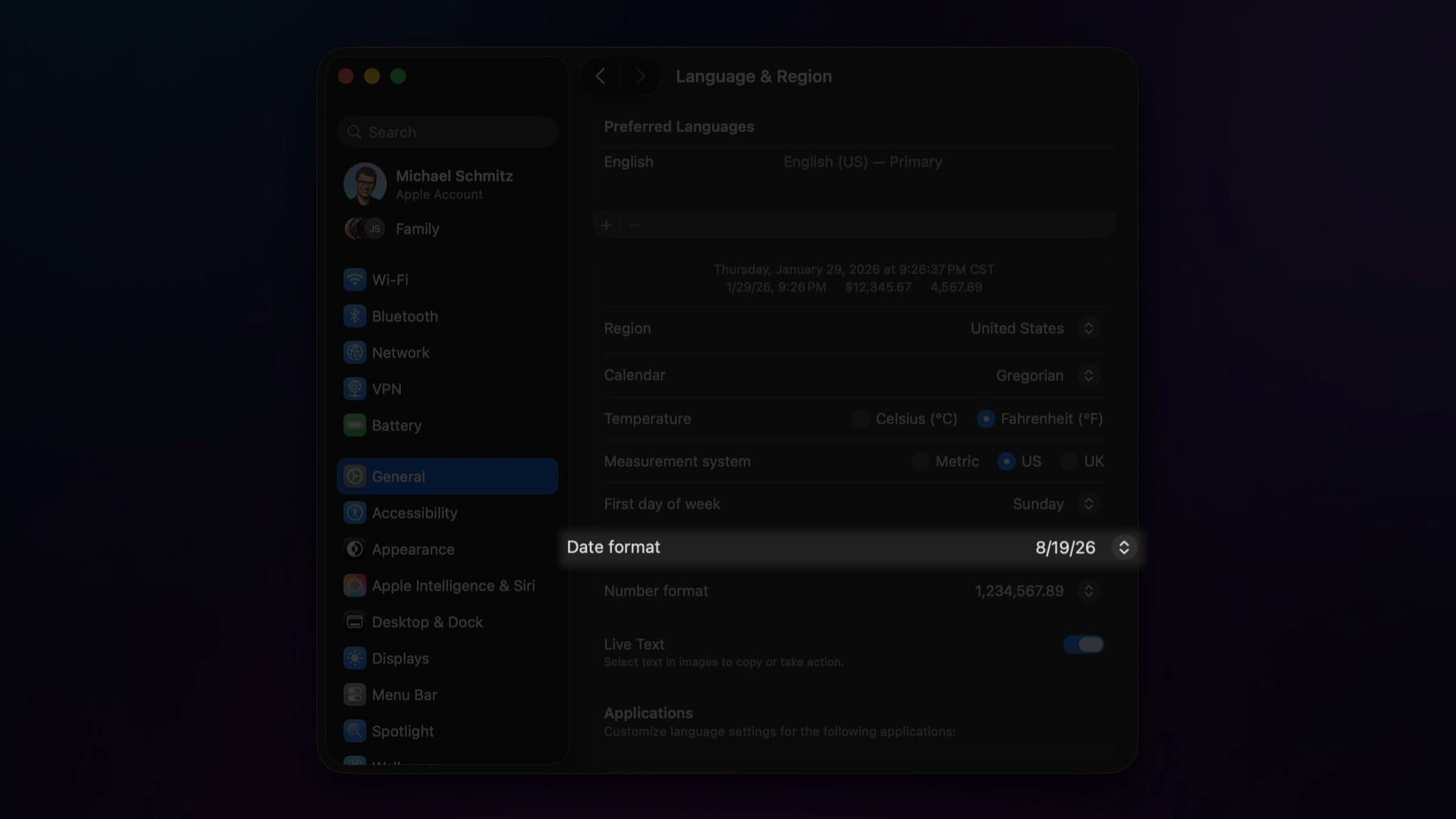1456x819 pixels.
Task: Click the back navigation arrow
Action: tap(601, 77)
